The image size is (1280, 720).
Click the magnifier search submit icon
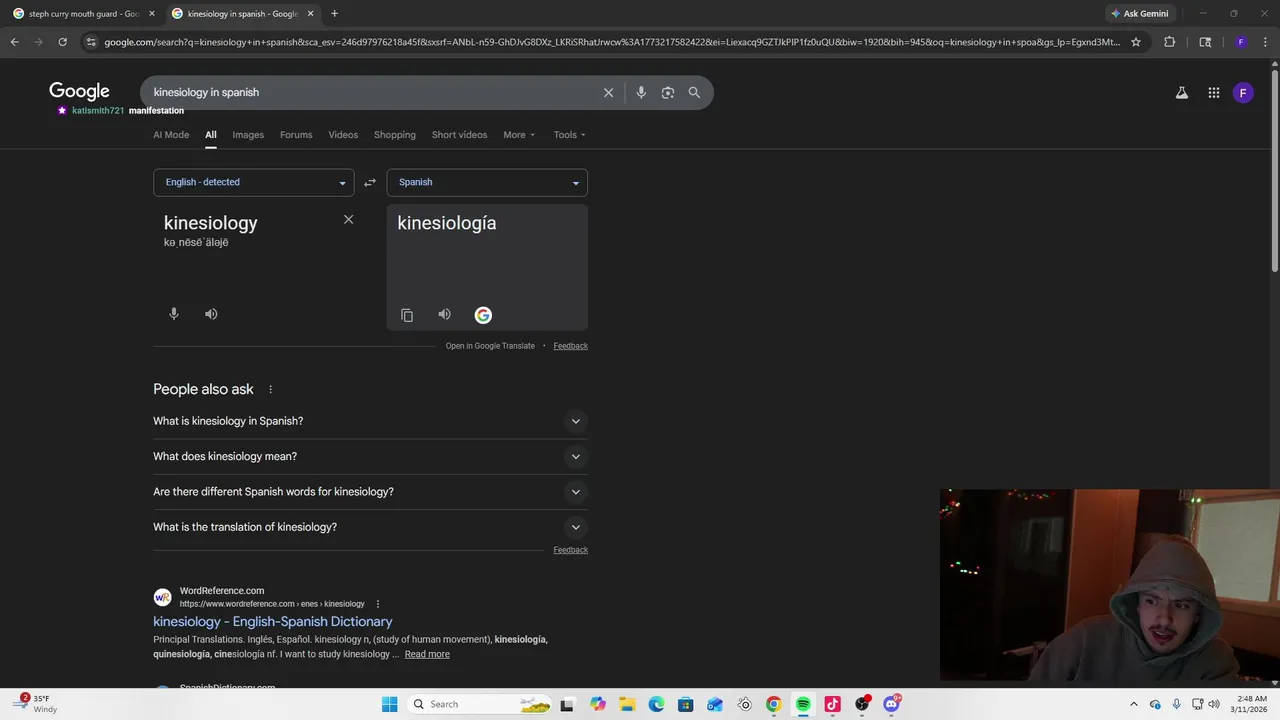[694, 92]
